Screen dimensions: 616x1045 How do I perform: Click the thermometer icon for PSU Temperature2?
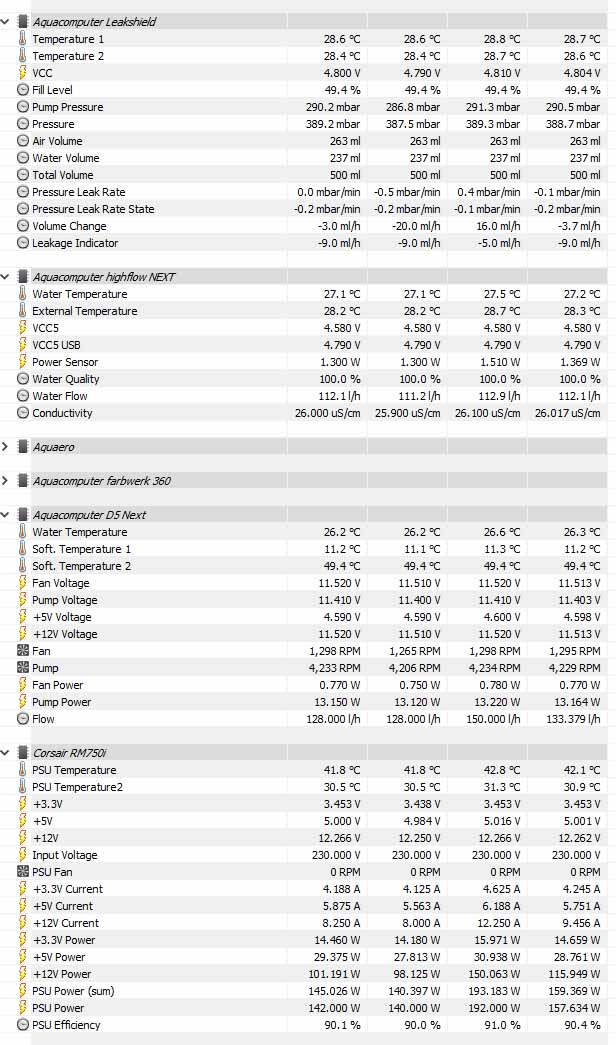coord(23,786)
